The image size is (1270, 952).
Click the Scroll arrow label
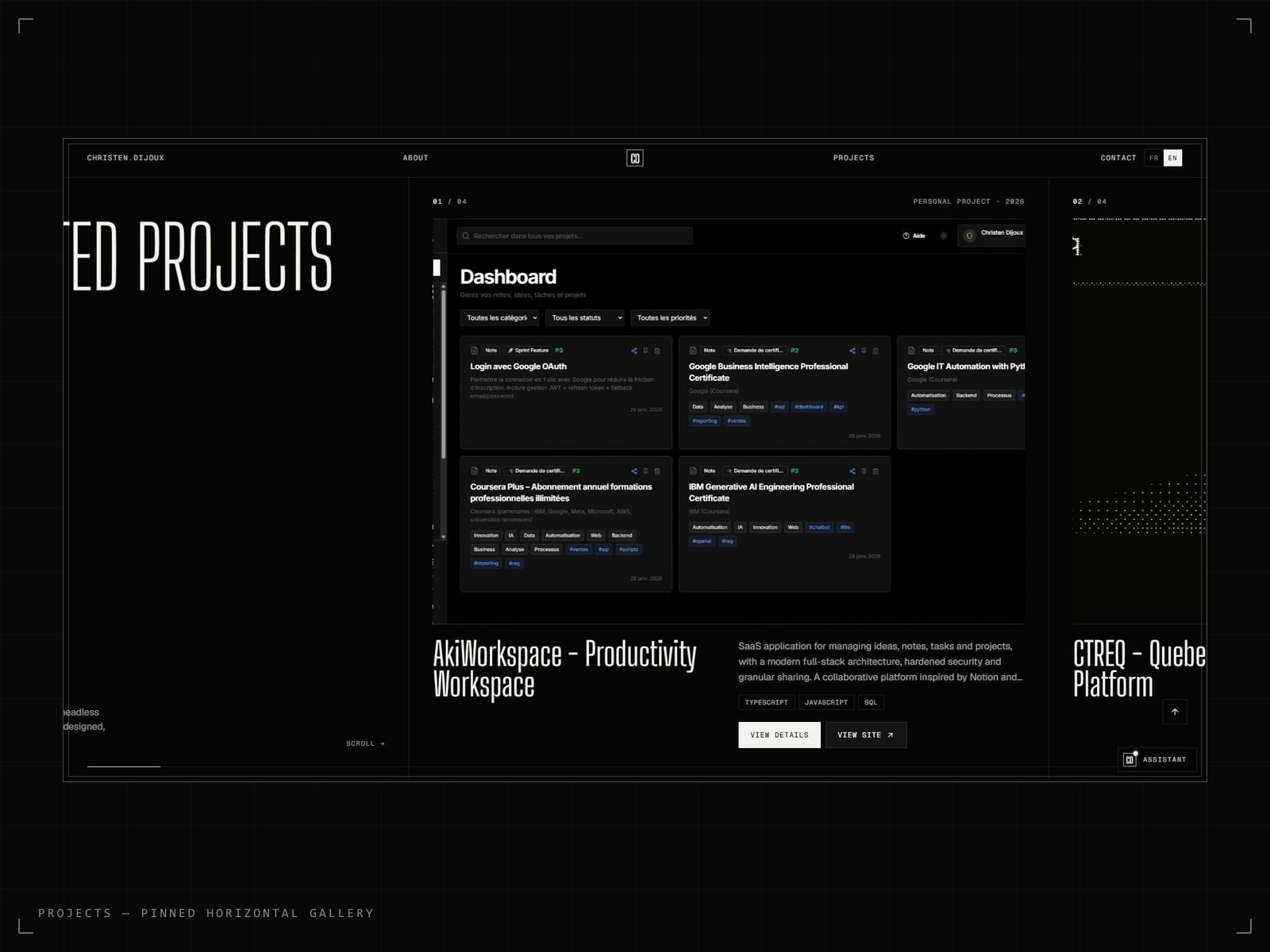(365, 743)
